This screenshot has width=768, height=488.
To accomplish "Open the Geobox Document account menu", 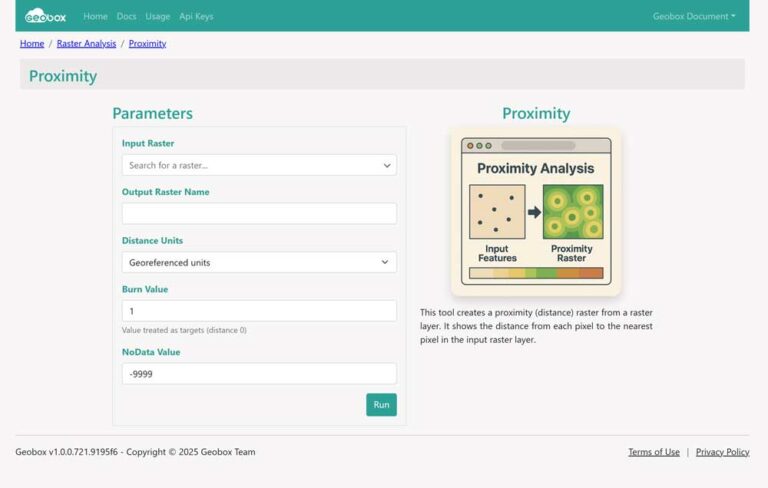I will [x=694, y=16].
